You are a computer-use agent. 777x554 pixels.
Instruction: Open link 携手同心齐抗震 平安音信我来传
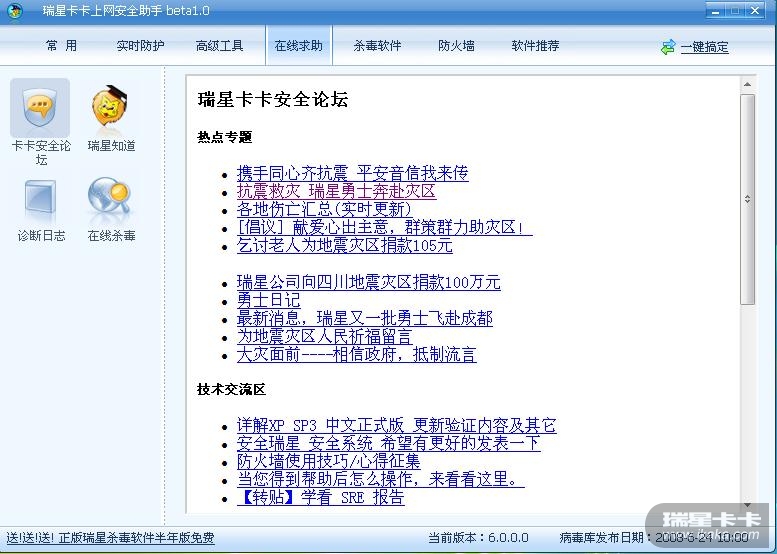click(x=352, y=173)
